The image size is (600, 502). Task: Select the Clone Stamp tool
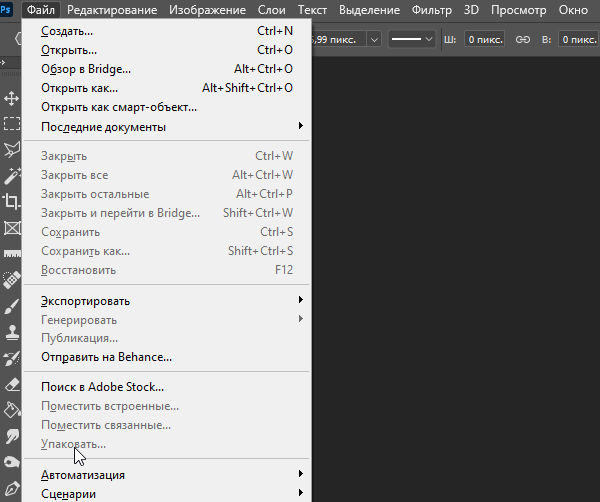(x=11, y=332)
